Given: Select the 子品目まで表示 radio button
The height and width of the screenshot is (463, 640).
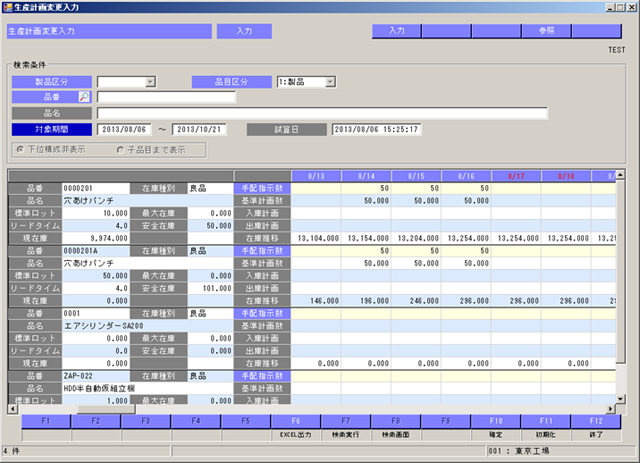Looking at the screenshot, I should tap(120, 150).
